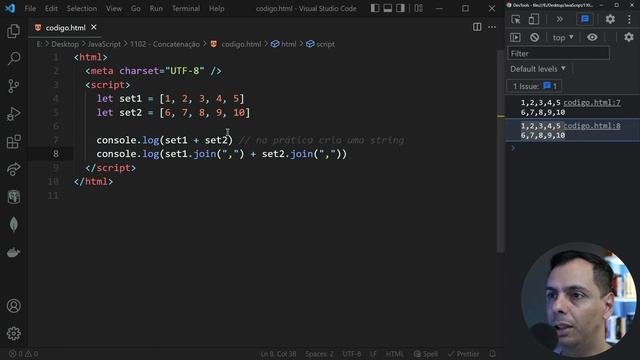The height and width of the screenshot is (360, 640).
Task: Click Spell status bar item
Action: coord(426,354)
